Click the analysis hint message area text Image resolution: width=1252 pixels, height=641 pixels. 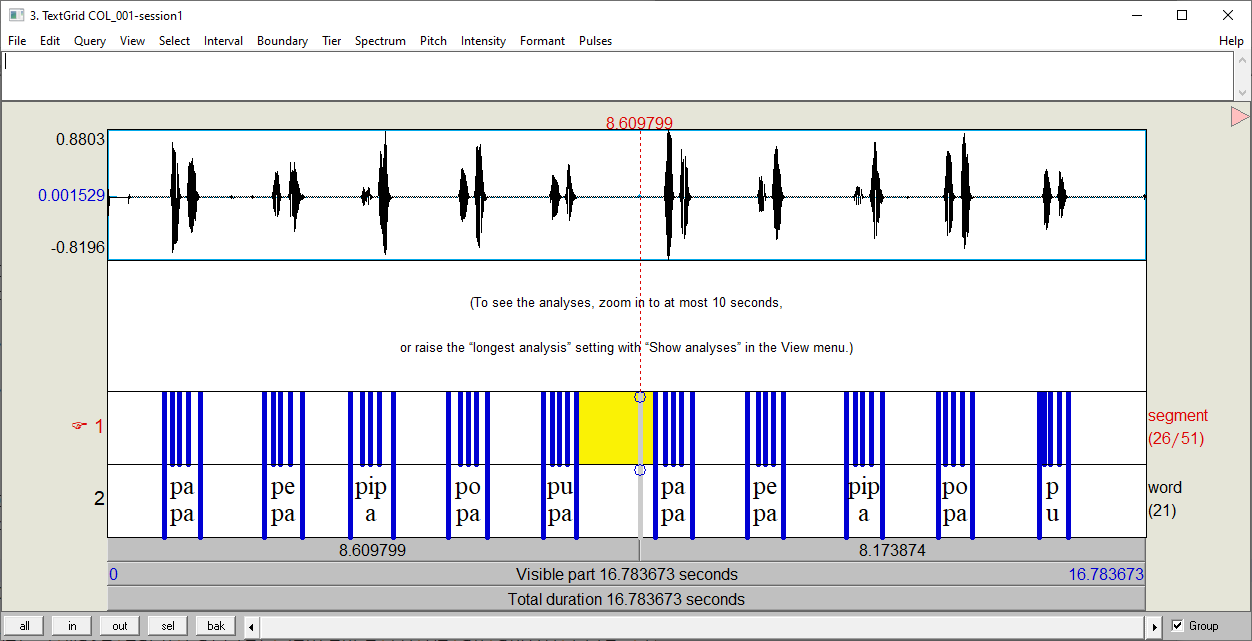(626, 325)
